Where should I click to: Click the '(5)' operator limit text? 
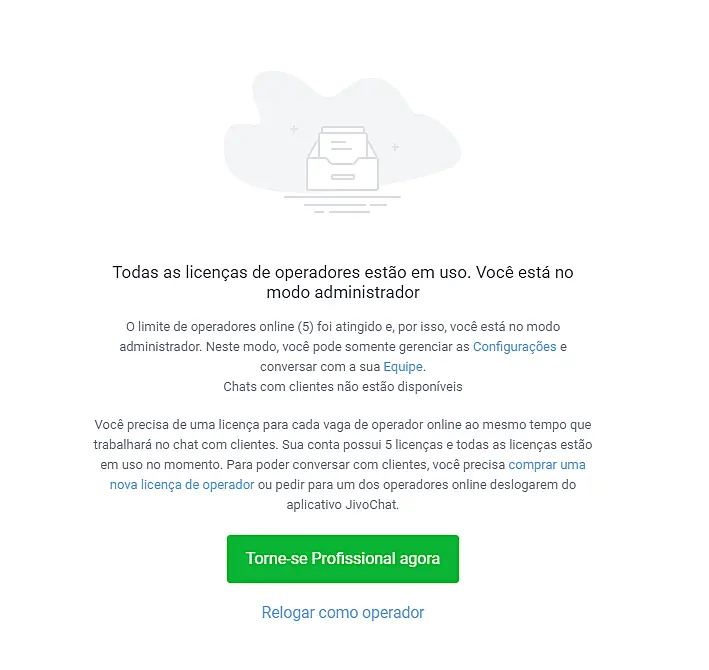[x=306, y=327]
